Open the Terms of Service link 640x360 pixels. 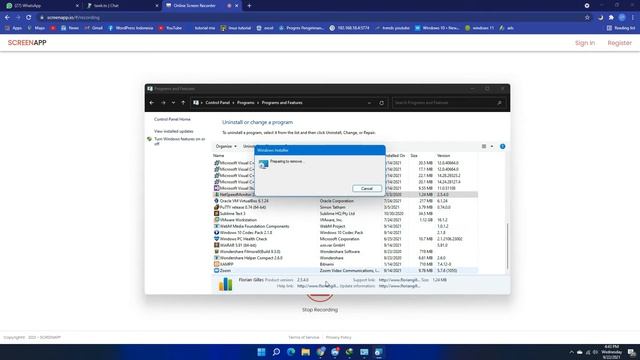304,338
